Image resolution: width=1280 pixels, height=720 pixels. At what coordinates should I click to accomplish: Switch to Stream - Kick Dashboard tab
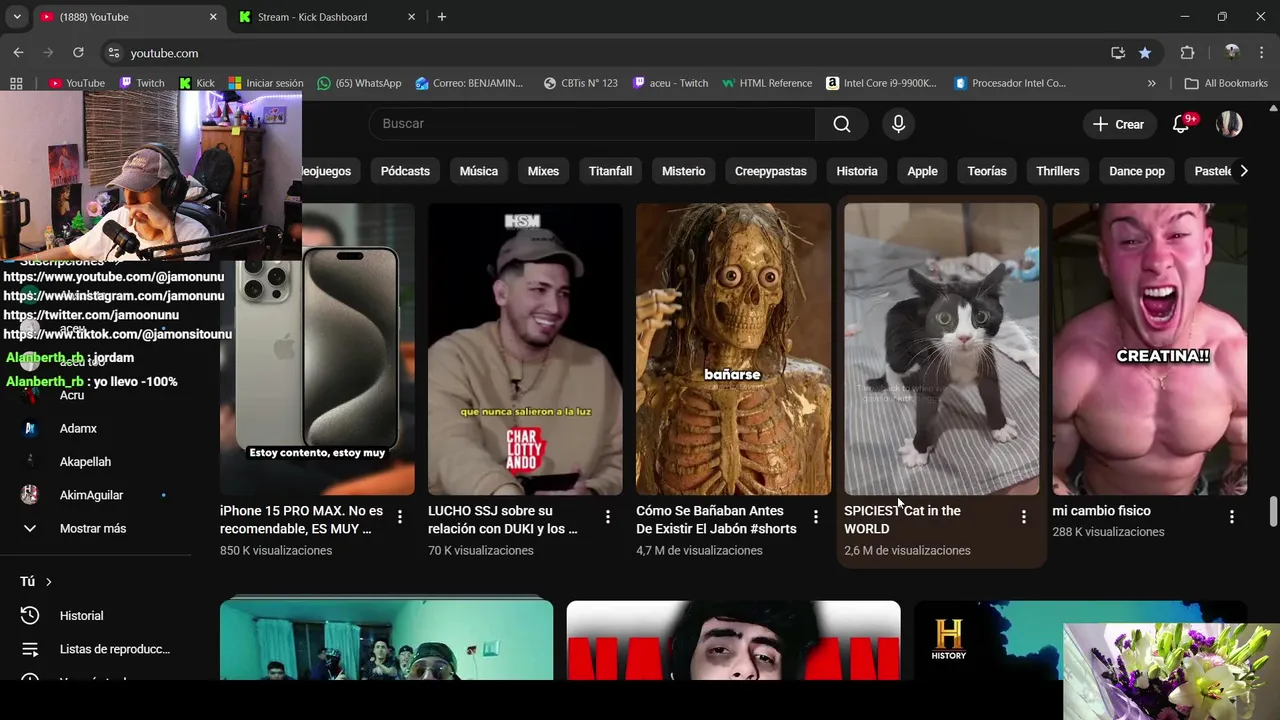[x=312, y=17]
